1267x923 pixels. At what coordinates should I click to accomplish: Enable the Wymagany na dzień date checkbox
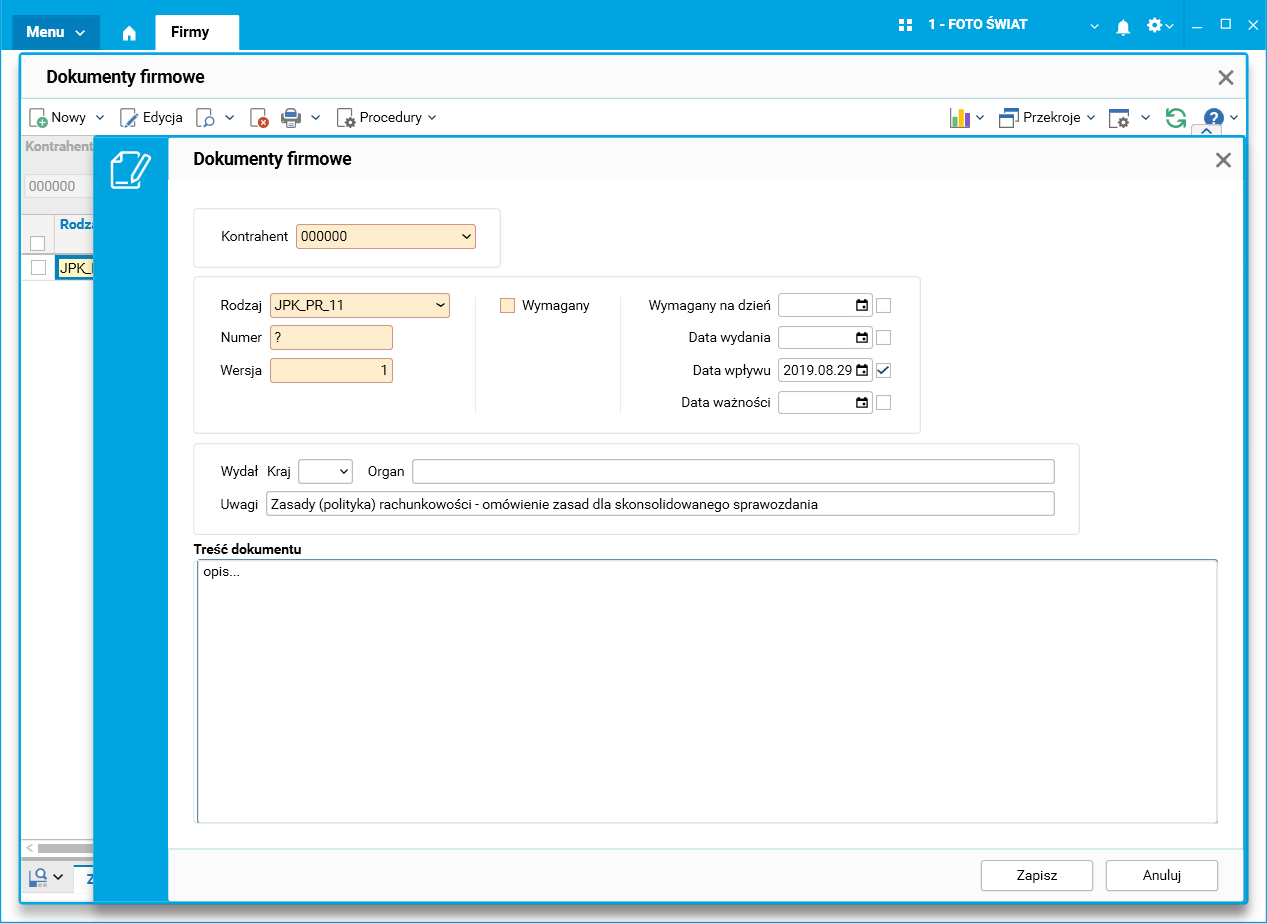883,305
